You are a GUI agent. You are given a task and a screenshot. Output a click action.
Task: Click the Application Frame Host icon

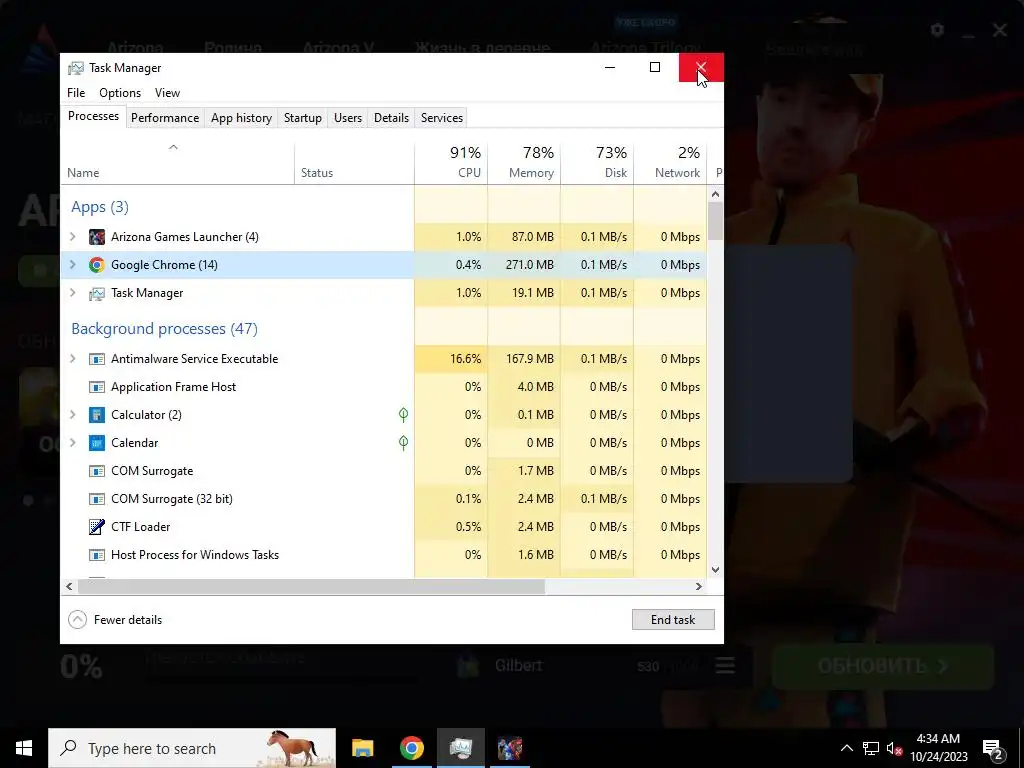coord(97,387)
